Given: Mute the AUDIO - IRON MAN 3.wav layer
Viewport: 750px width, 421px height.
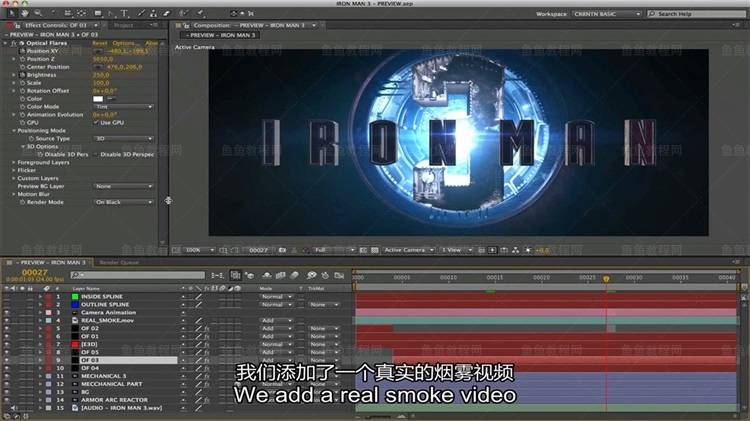Looking at the screenshot, I should pos(13,408).
